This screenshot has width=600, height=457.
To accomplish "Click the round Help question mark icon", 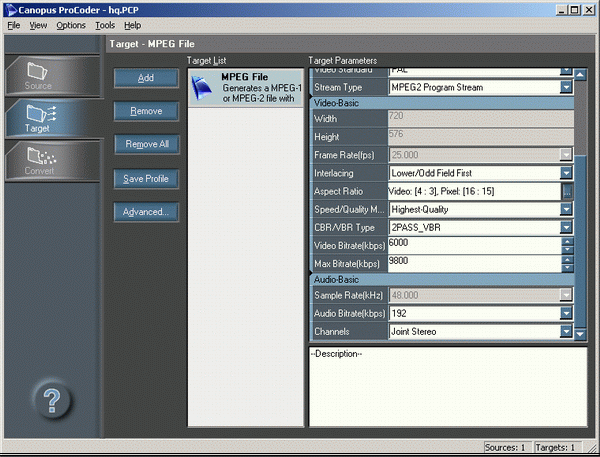I will click(52, 400).
